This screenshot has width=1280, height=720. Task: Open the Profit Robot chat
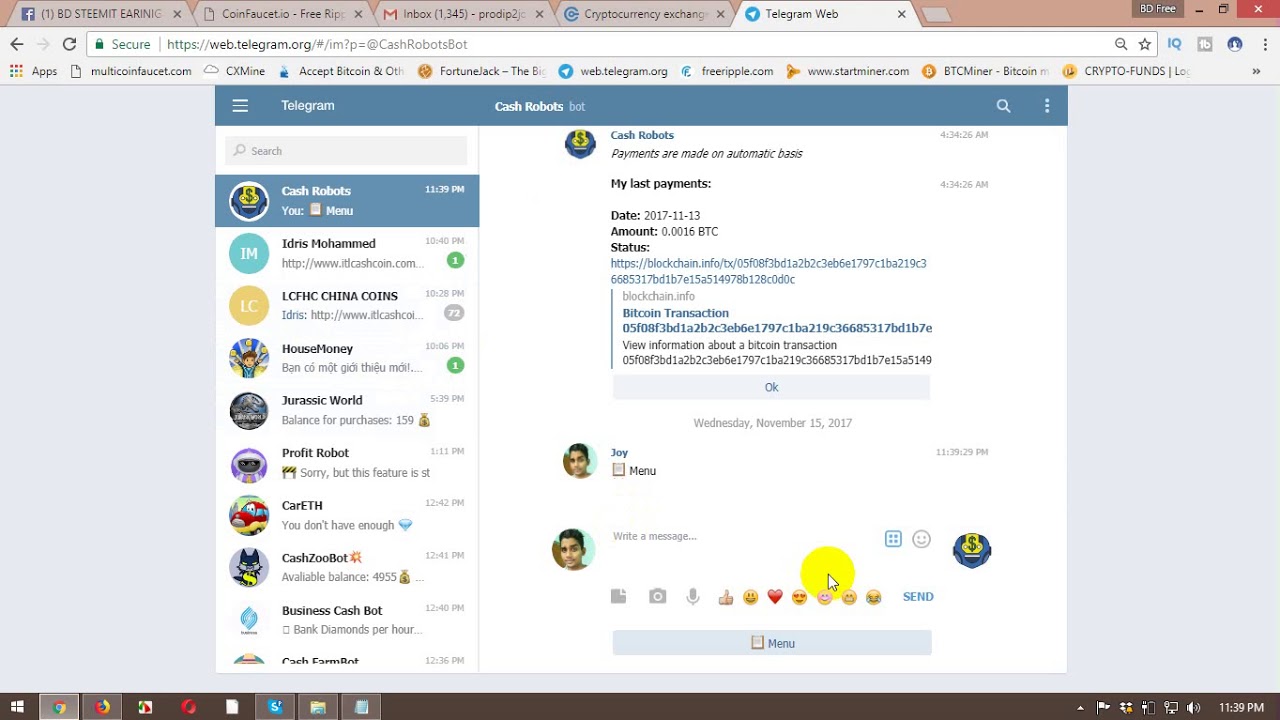point(347,463)
